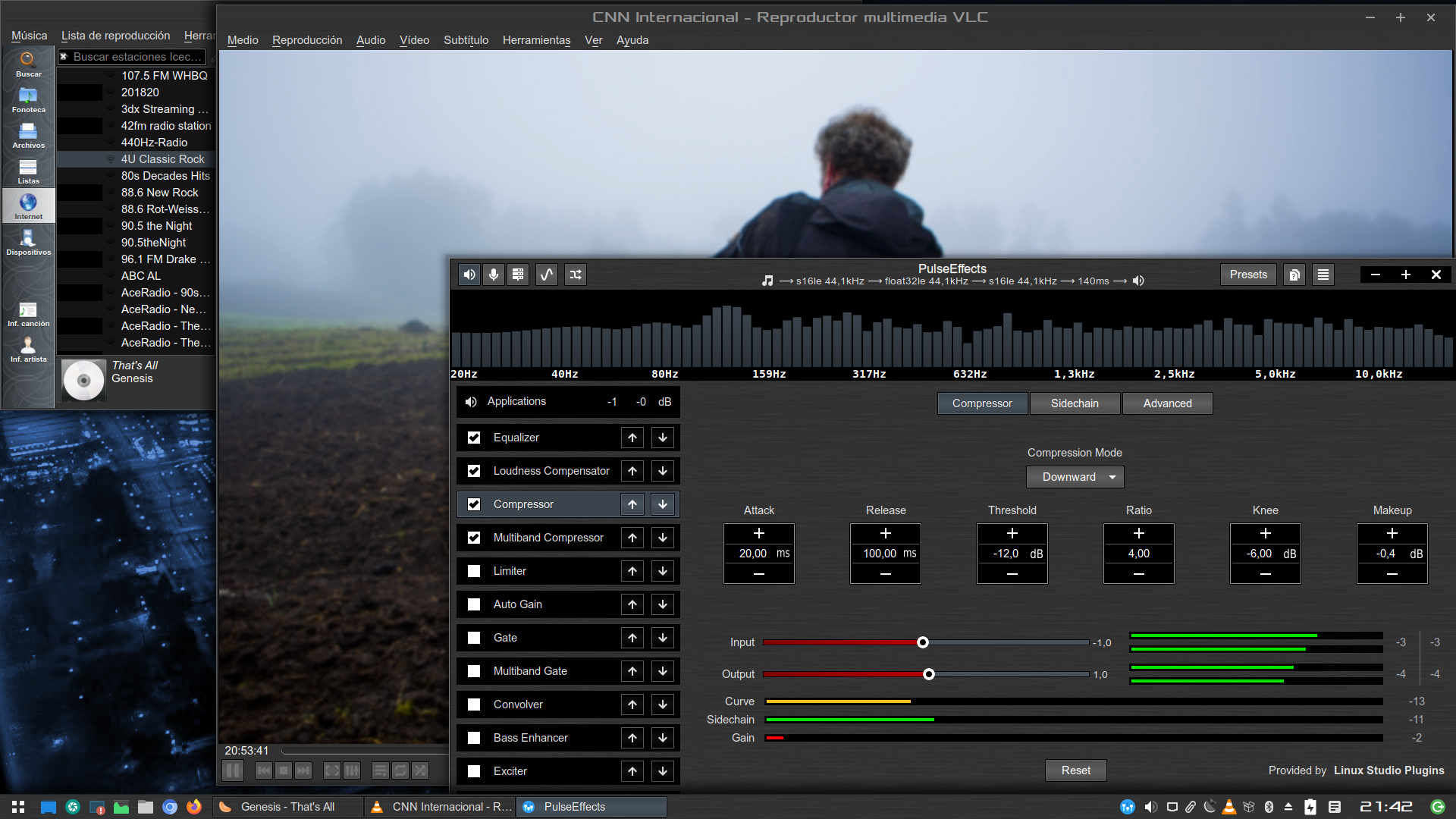This screenshot has height=819, width=1456.
Task: Open Dispositivos in music player sidebar
Action: point(28,242)
